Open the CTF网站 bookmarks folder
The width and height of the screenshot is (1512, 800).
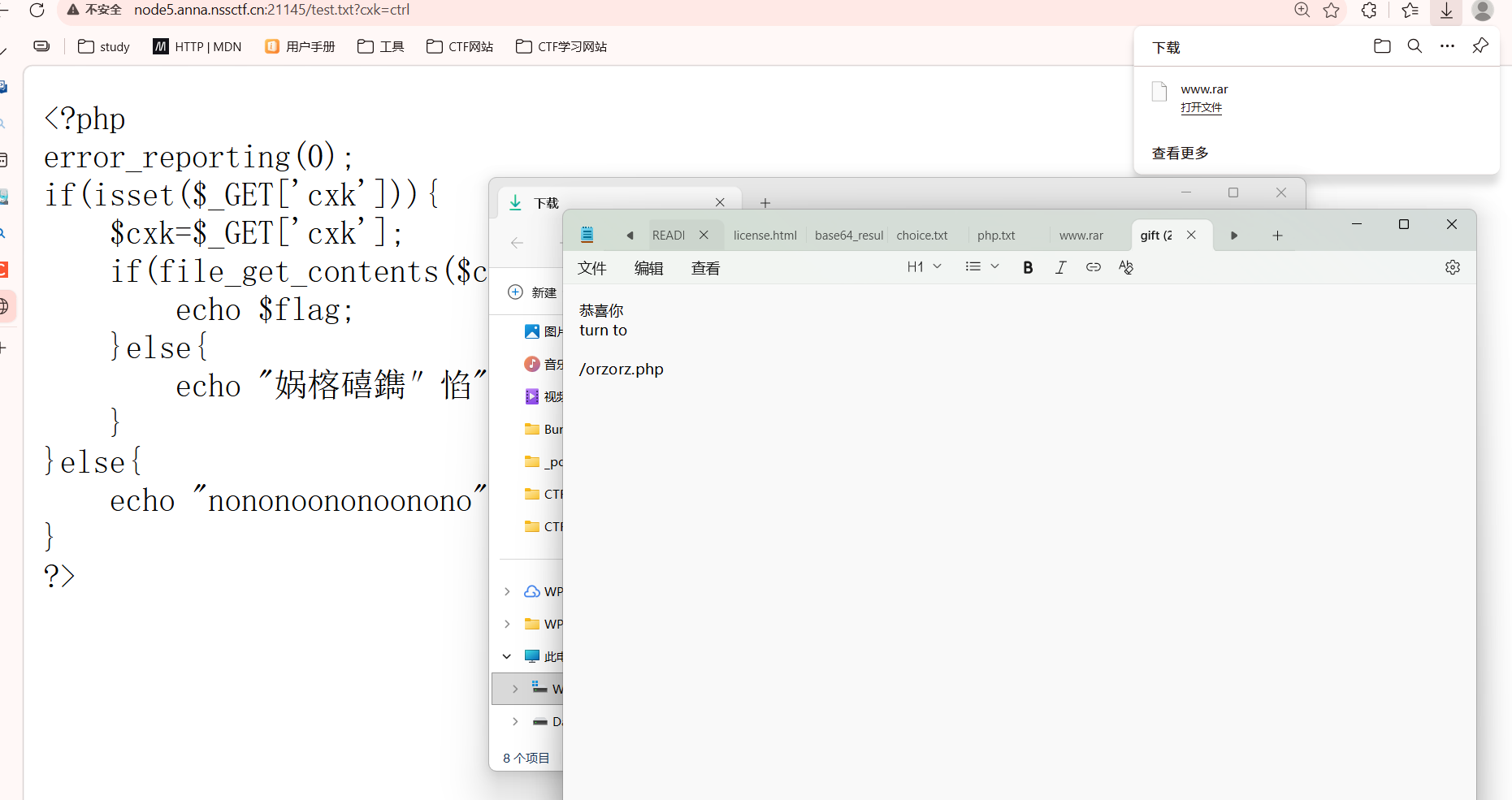pyautogui.click(x=460, y=47)
